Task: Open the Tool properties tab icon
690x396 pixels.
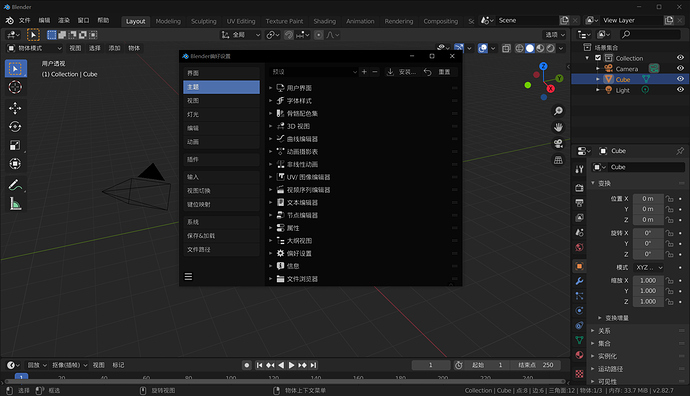Action: pyautogui.click(x=580, y=169)
